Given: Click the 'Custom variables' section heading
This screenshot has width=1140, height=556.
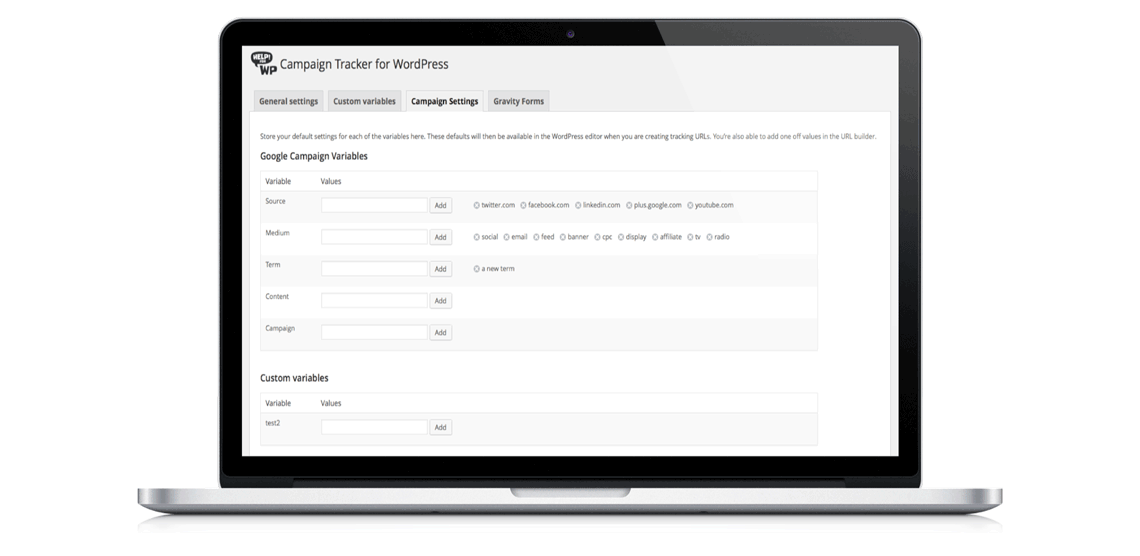Looking at the screenshot, I should point(294,378).
